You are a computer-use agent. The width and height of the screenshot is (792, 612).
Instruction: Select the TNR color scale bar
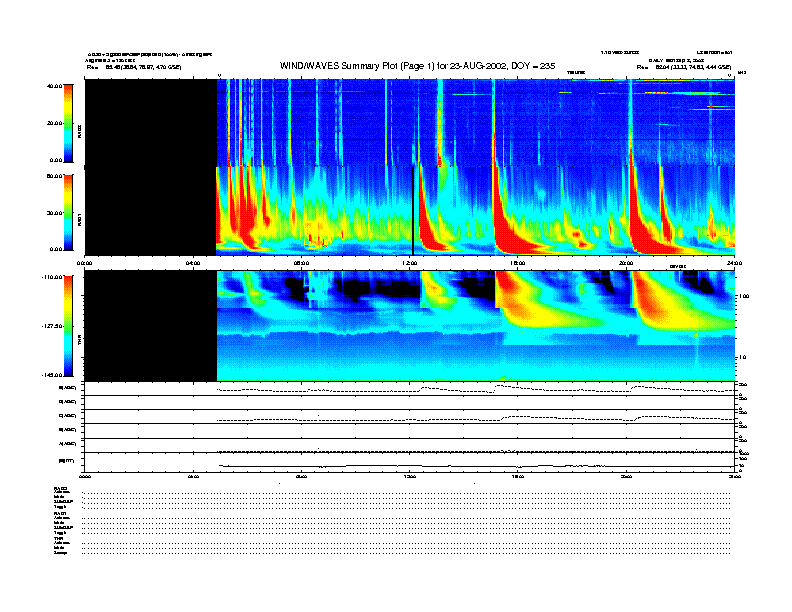[68, 326]
